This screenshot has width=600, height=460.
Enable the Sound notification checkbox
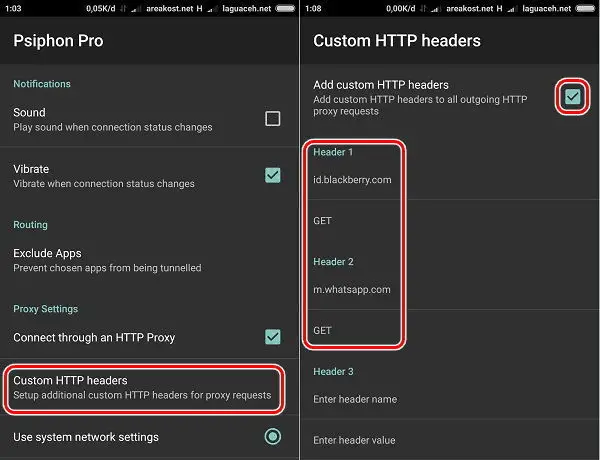click(x=272, y=119)
